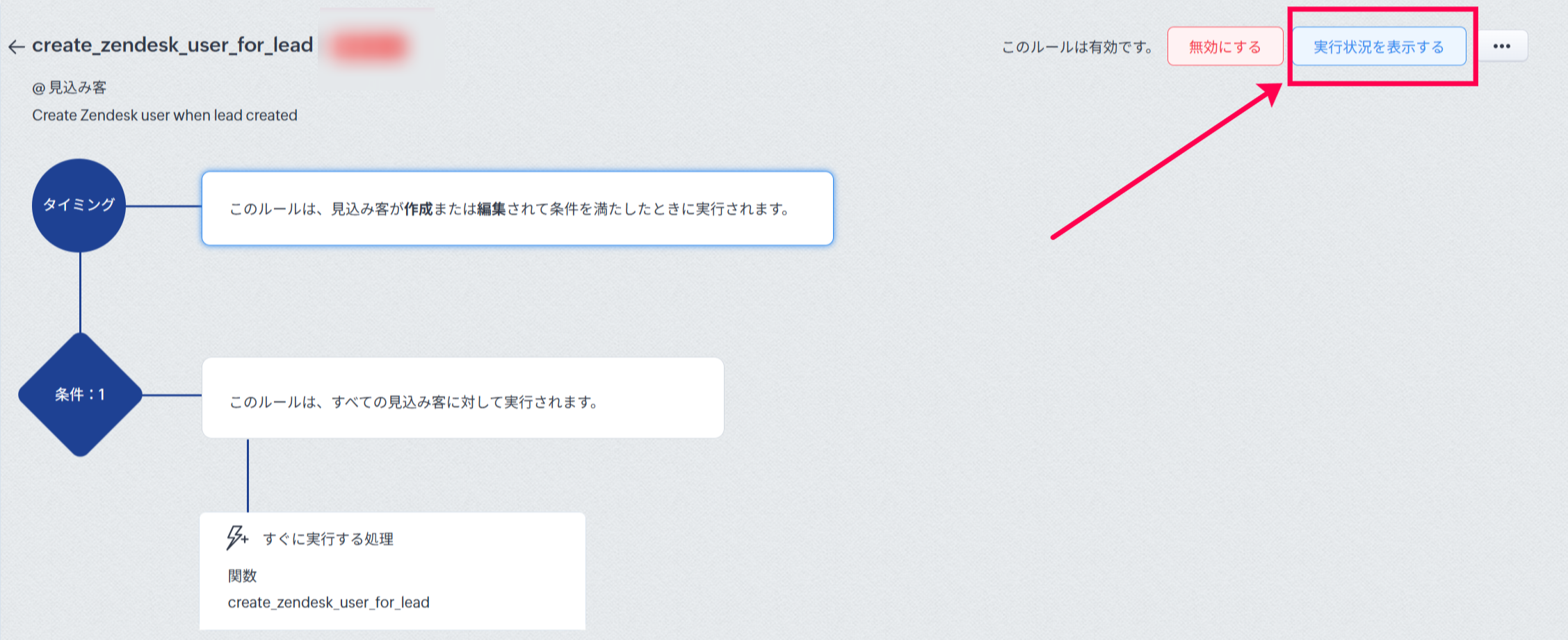Select the タイミング circle node
The height and width of the screenshot is (640, 1568).
79,205
